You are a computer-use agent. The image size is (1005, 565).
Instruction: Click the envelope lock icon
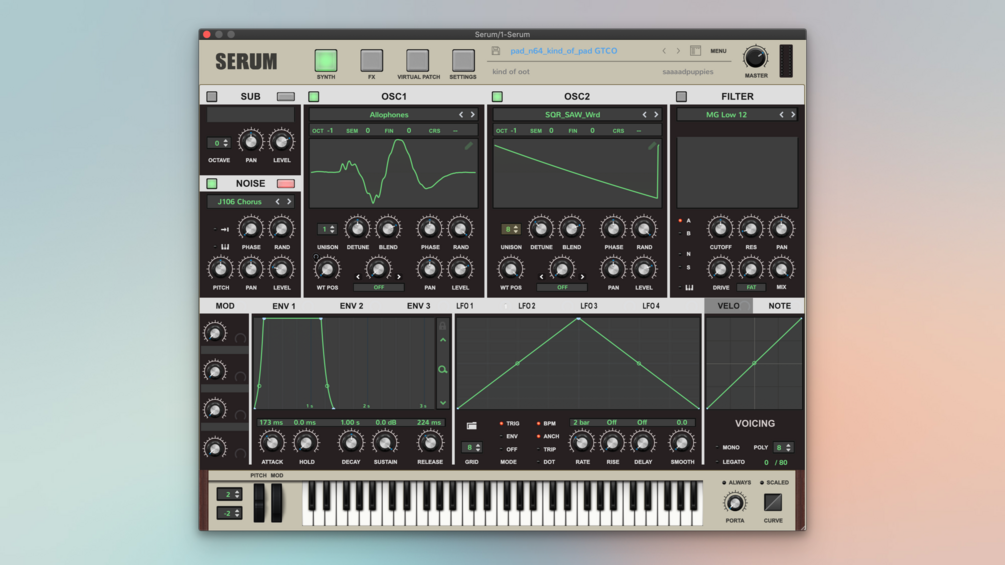click(443, 325)
